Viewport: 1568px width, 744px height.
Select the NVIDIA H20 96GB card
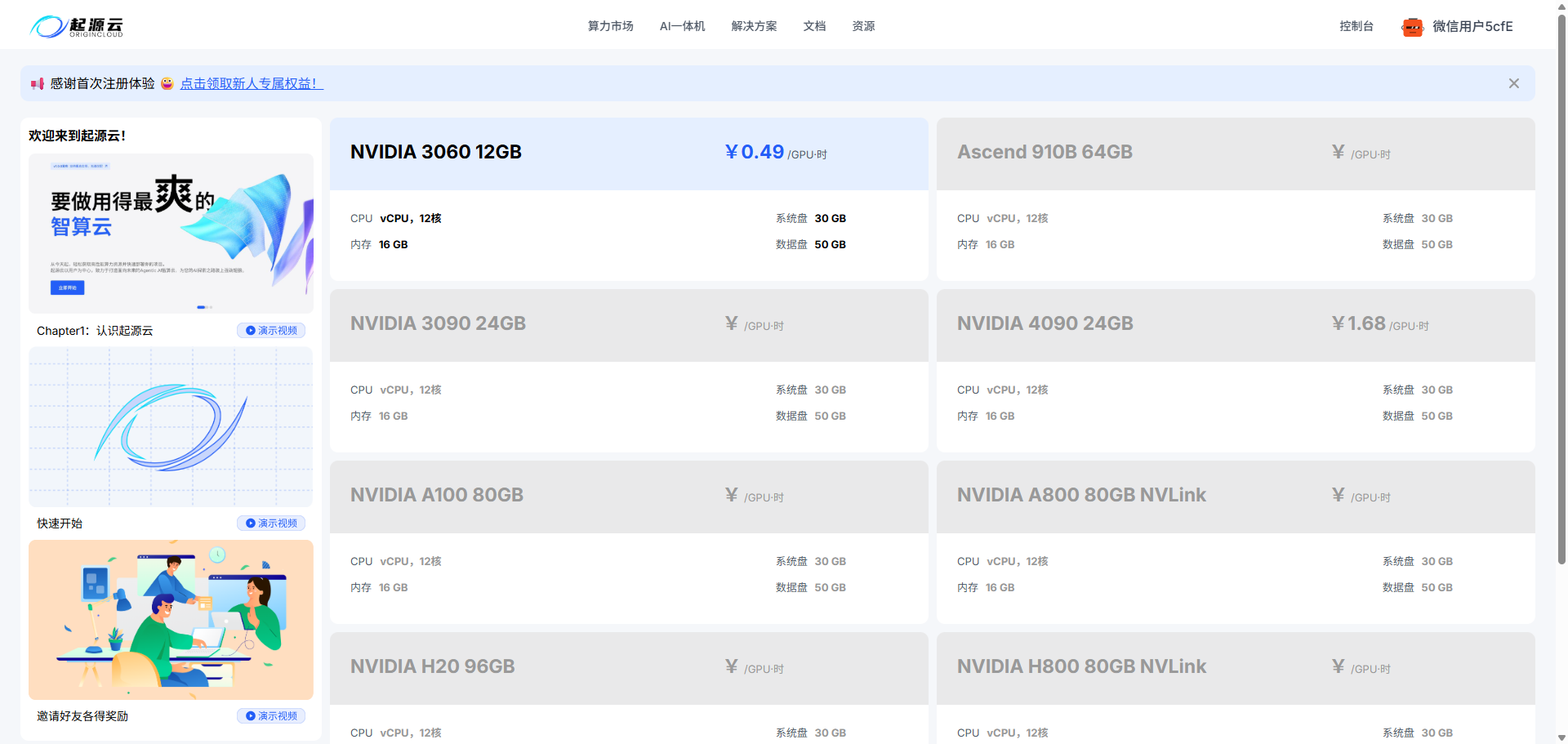[629, 688]
